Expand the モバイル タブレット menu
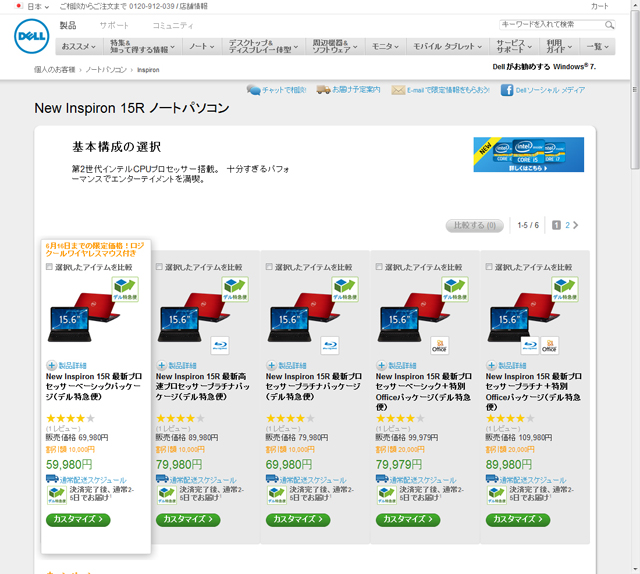This screenshot has height=574, width=640. [x=448, y=47]
